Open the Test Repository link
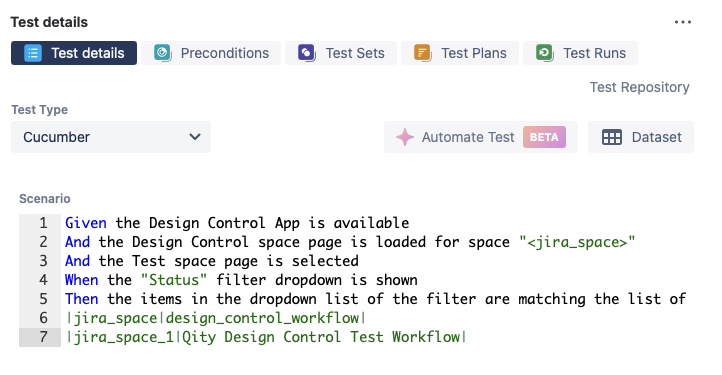The width and height of the screenshot is (722, 375). [640, 87]
